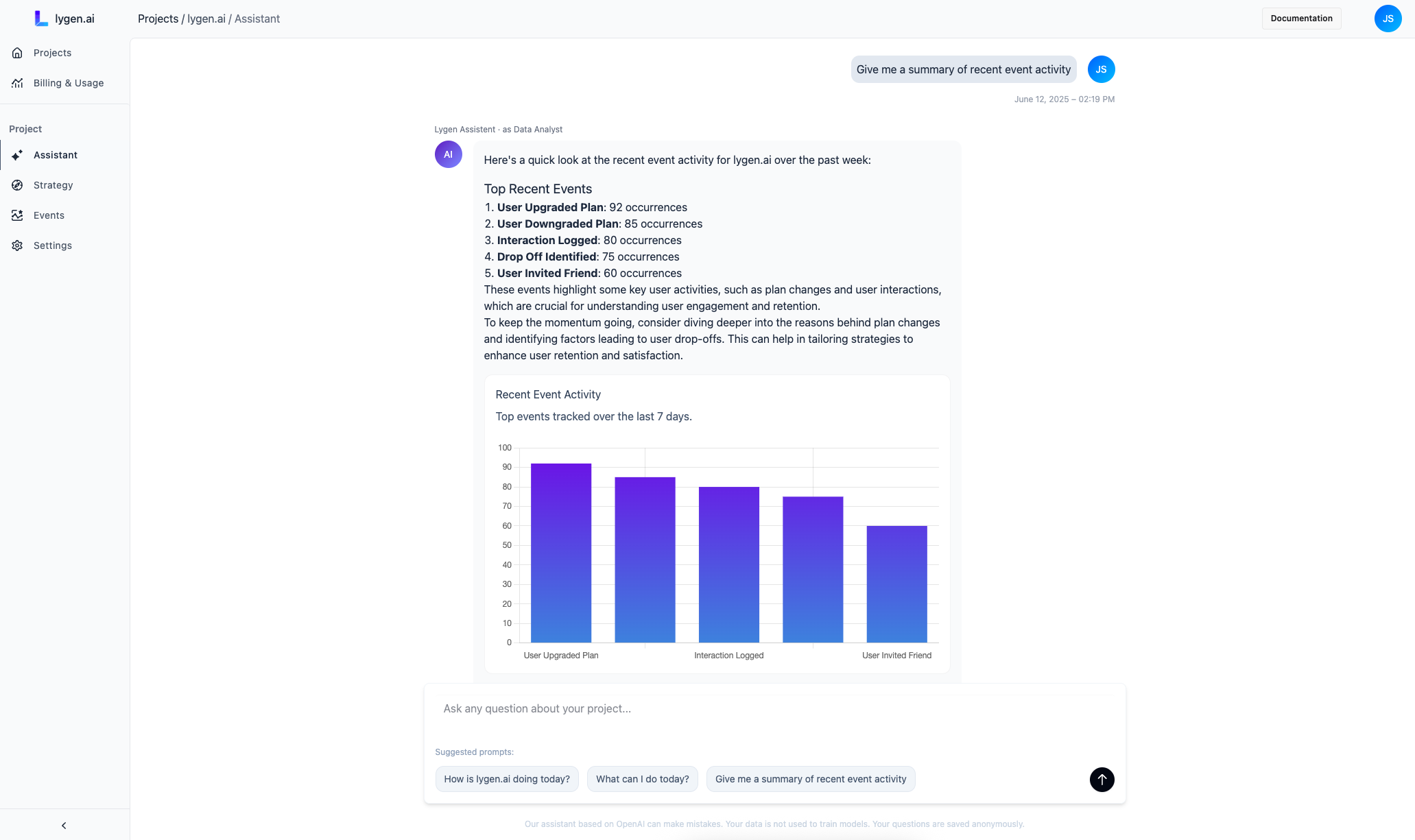The image size is (1415, 840).
Task: Click the 'User Invited Friend' axis label
Action: click(896, 656)
